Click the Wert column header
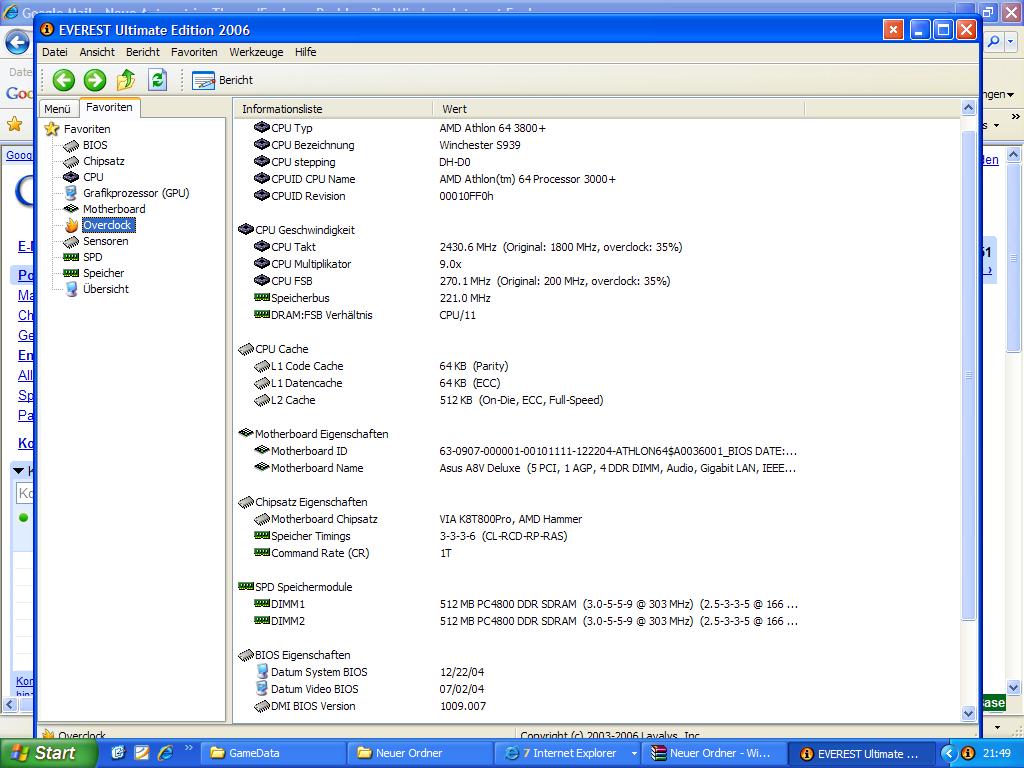The height and width of the screenshot is (768, 1024). tap(618, 108)
